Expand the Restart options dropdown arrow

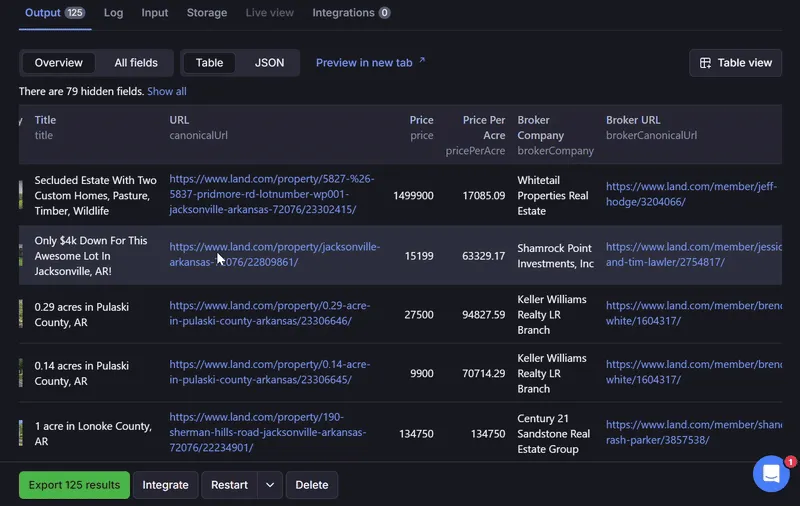[270, 485]
